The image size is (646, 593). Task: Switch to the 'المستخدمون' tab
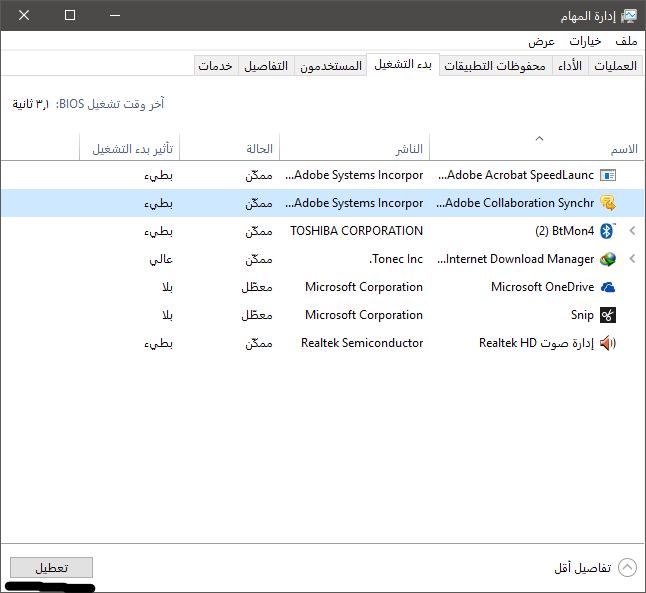click(331, 66)
